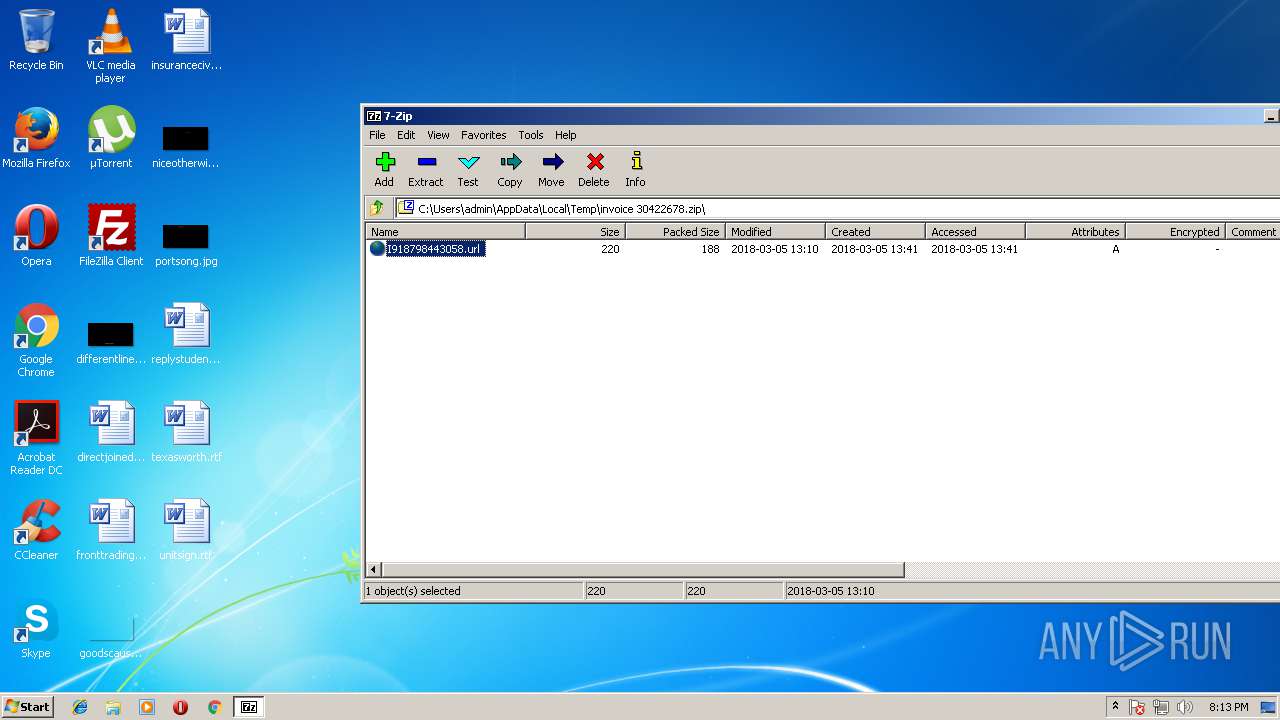Sort by the Size column header
The image size is (1280, 720).
pos(575,231)
